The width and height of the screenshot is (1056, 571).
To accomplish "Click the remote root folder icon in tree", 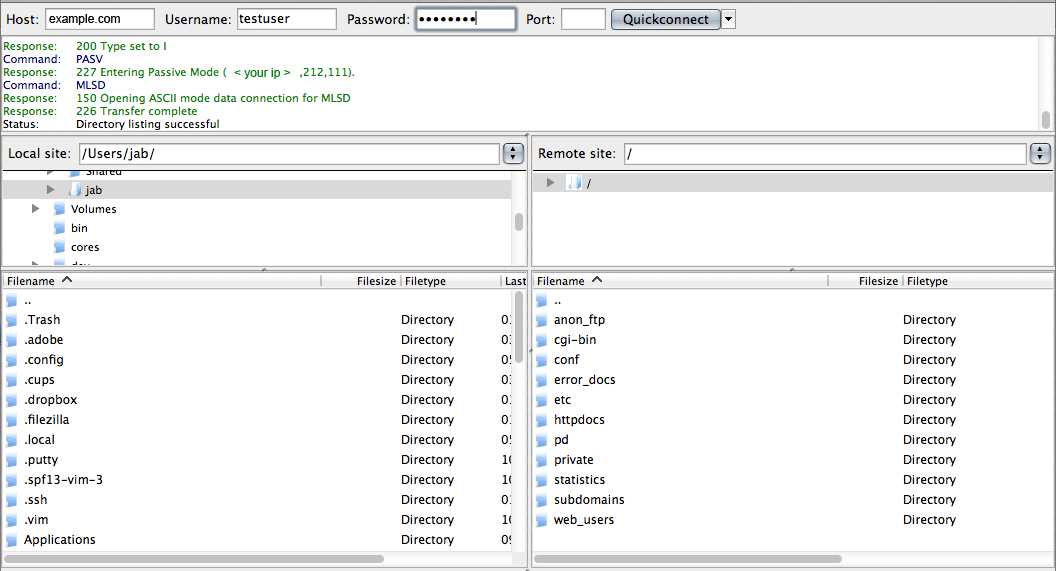I will tap(574, 183).
